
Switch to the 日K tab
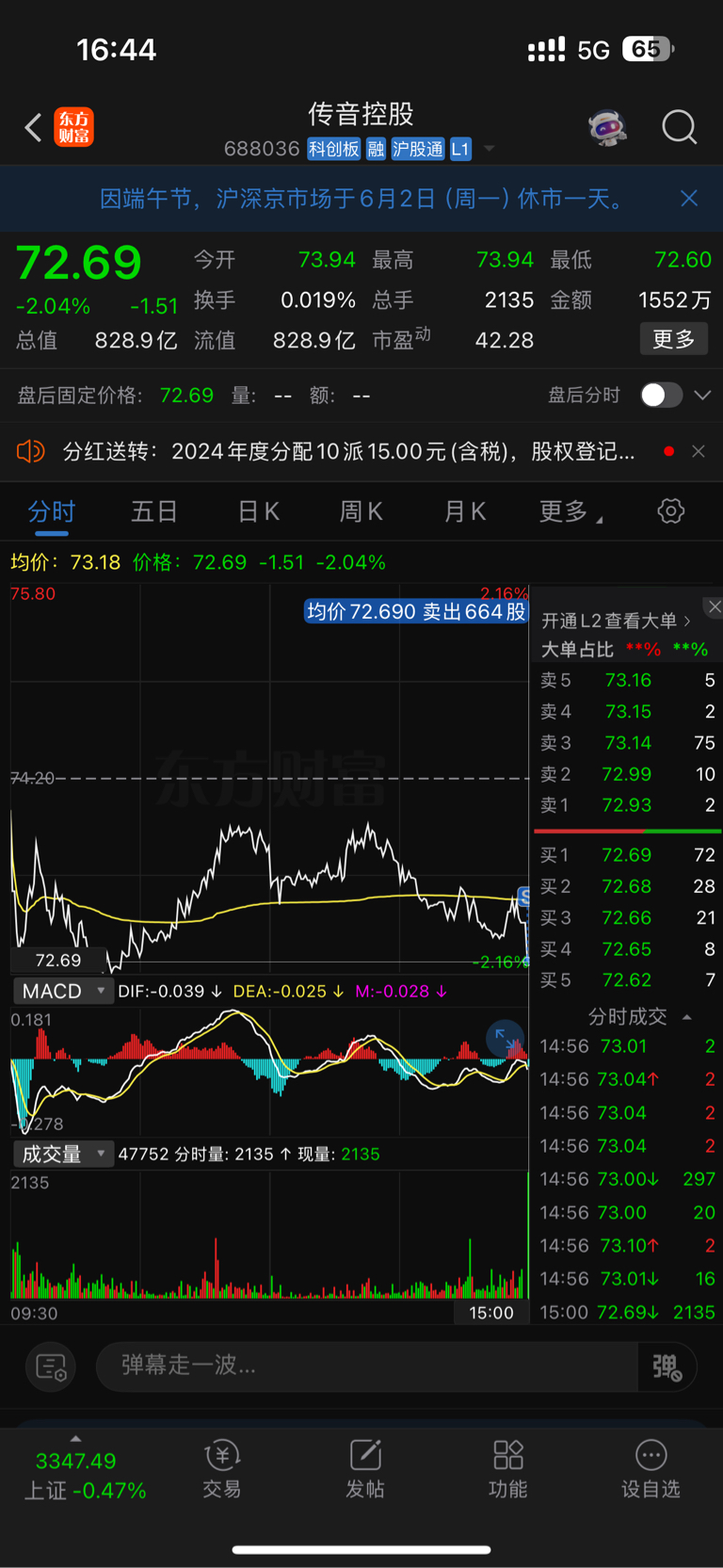tap(258, 511)
